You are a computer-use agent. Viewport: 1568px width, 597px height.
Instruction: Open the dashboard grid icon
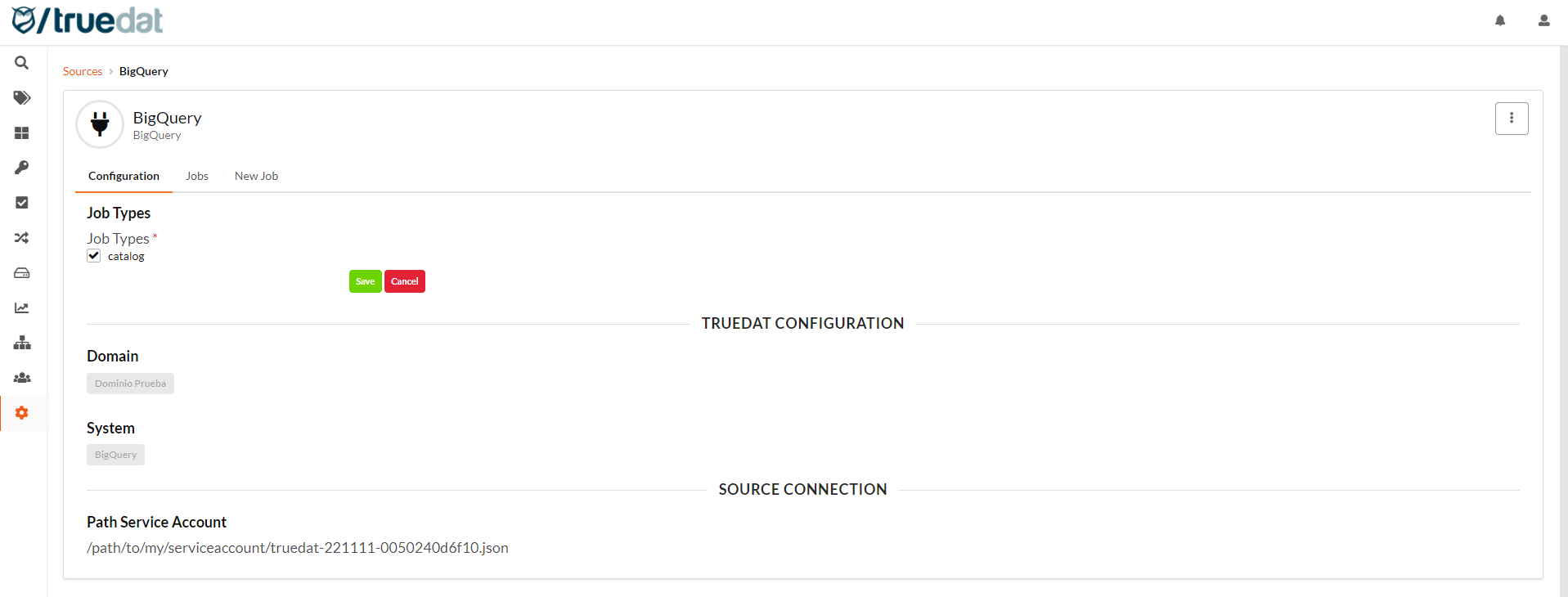click(x=22, y=133)
